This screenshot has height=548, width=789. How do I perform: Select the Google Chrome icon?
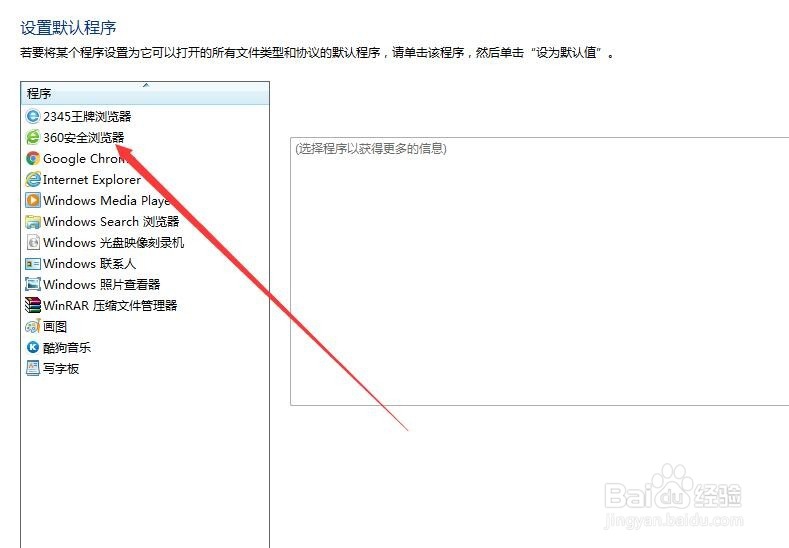[x=33, y=159]
